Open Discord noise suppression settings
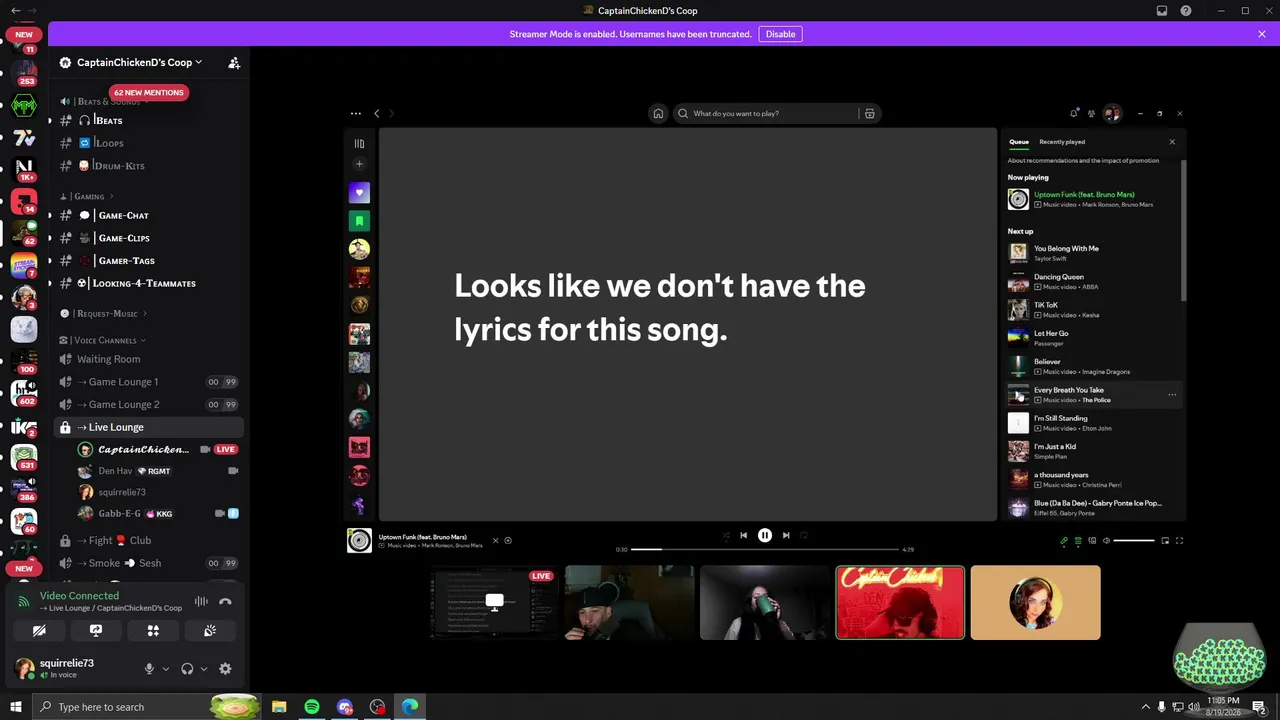The height and width of the screenshot is (720, 1280). pos(201,602)
